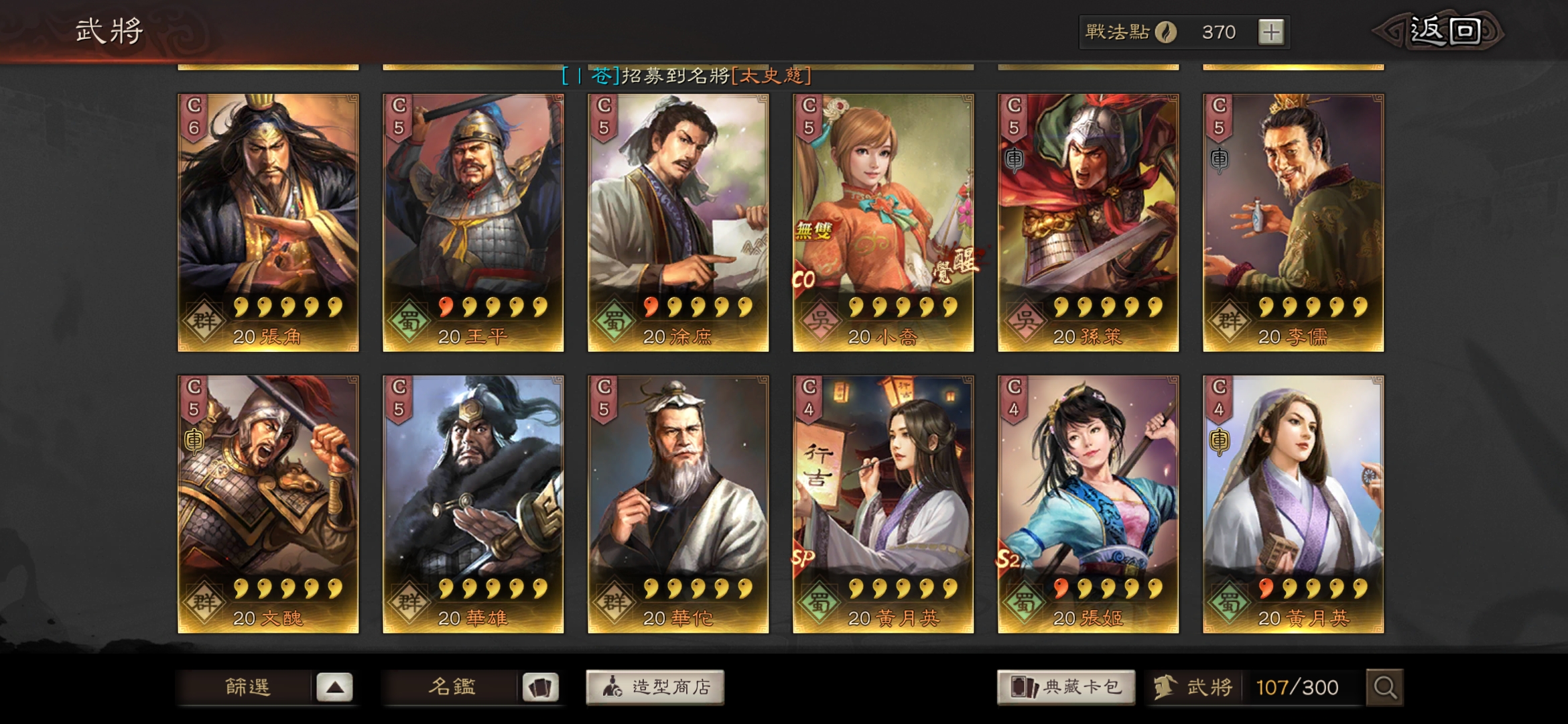The image size is (1568, 724).
Task: Select the 王平 general card
Action: click(473, 223)
